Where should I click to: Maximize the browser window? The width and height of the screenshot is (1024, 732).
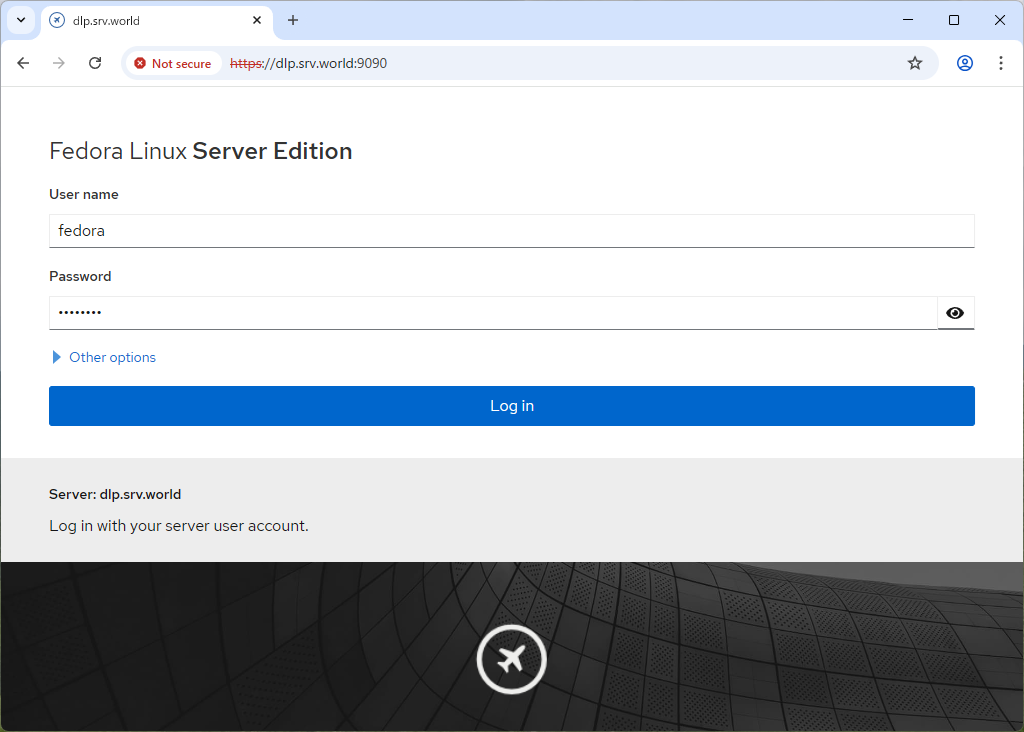[953, 20]
